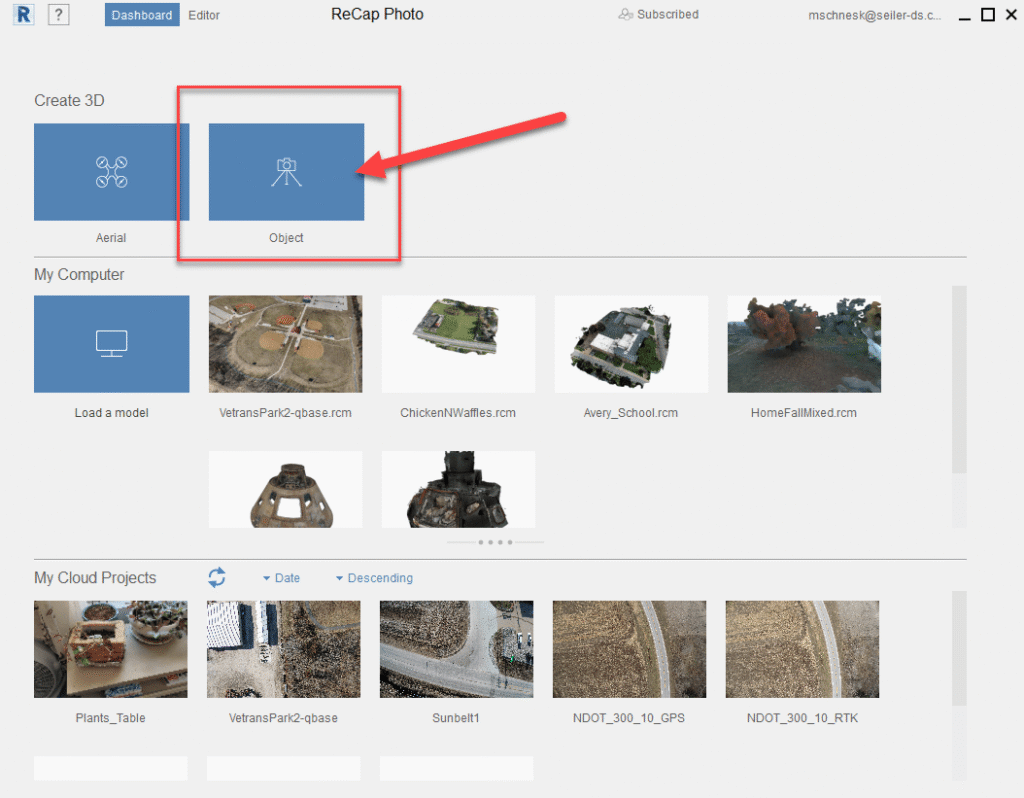Open the HomeFallMixed.rcm model
1024x798 pixels.
tap(803, 343)
